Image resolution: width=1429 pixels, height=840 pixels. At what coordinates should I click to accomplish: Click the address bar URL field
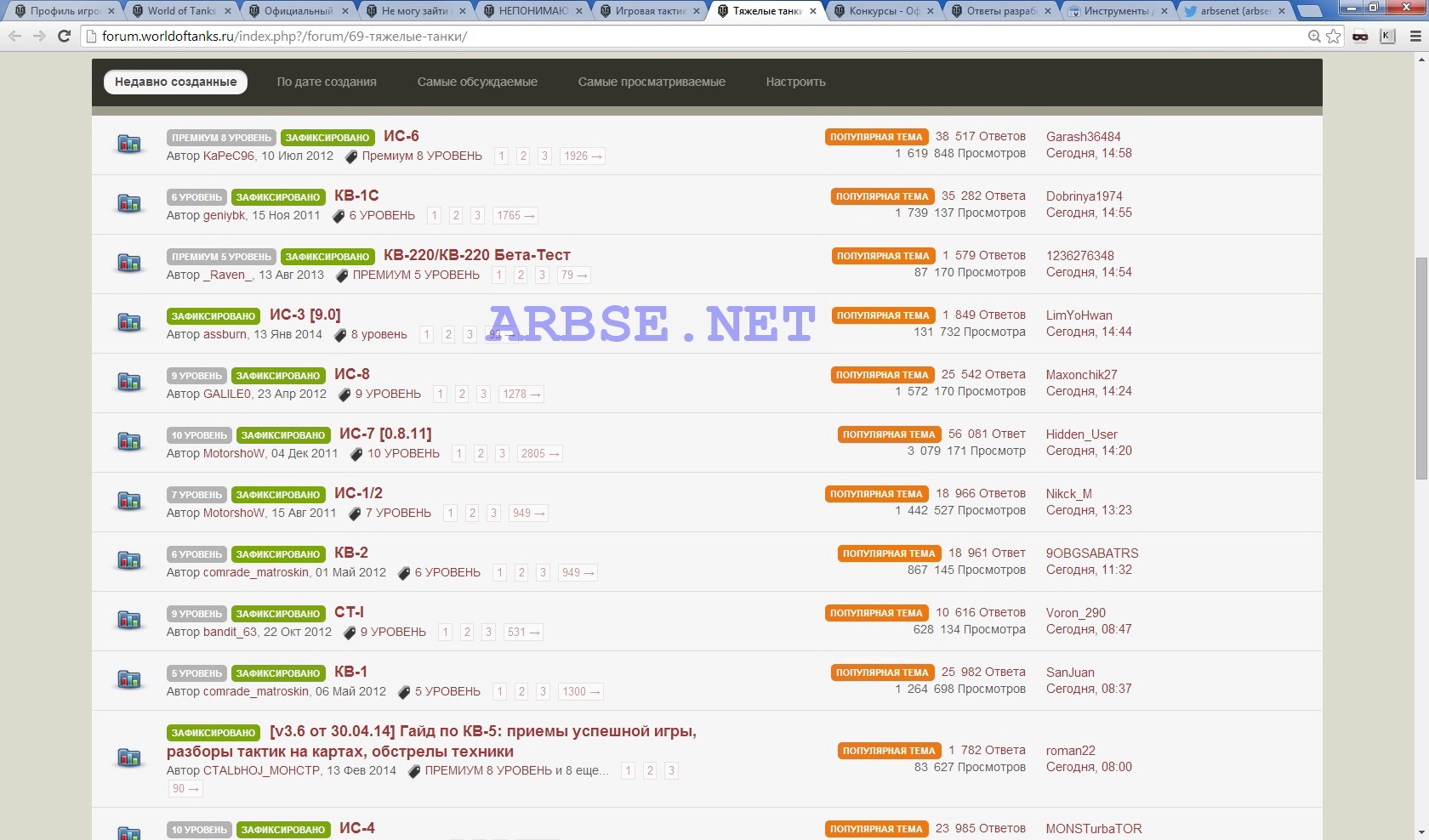[x=693, y=37]
